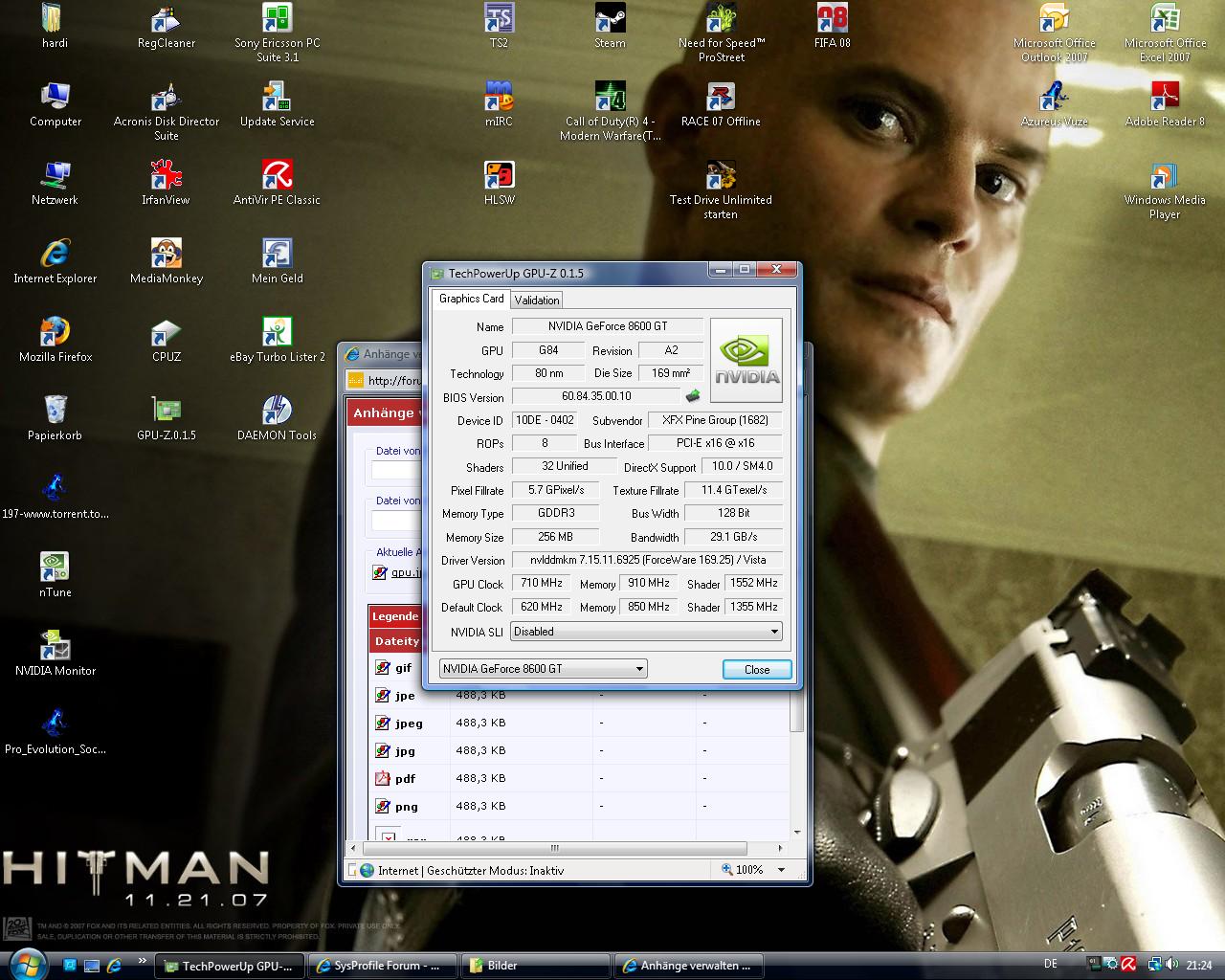The width and height of the screenshot is (1225, 980).
Task: Switch to Anhänge verwalten taskbar button
Action: tap(689, 966)
